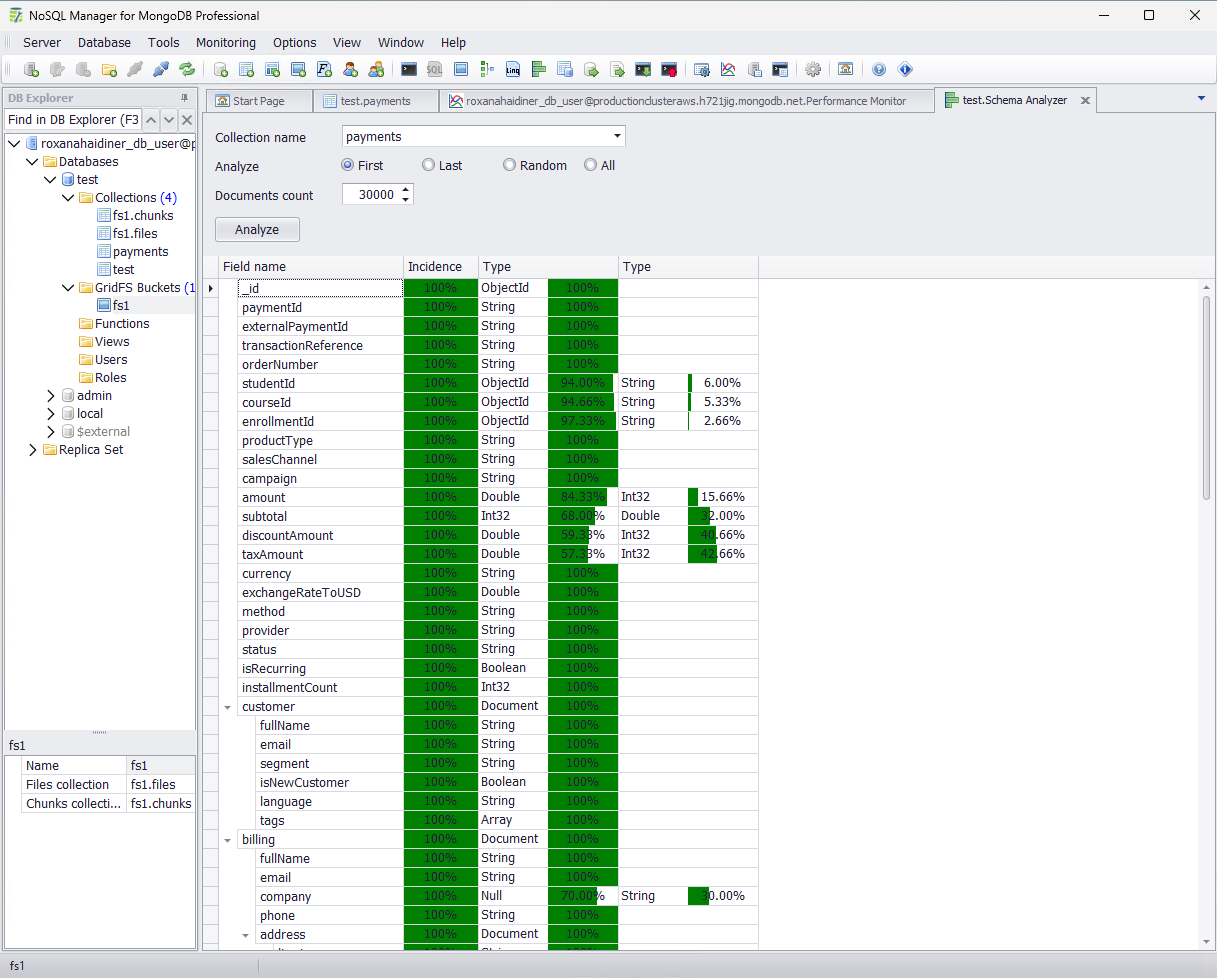The image size is (1217, 978).
Task: Click the blue question mark help icon
Action: [879, 69]
